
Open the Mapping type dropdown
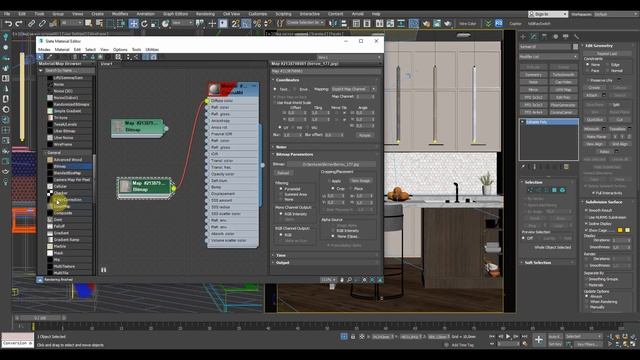tap(353, 89)
